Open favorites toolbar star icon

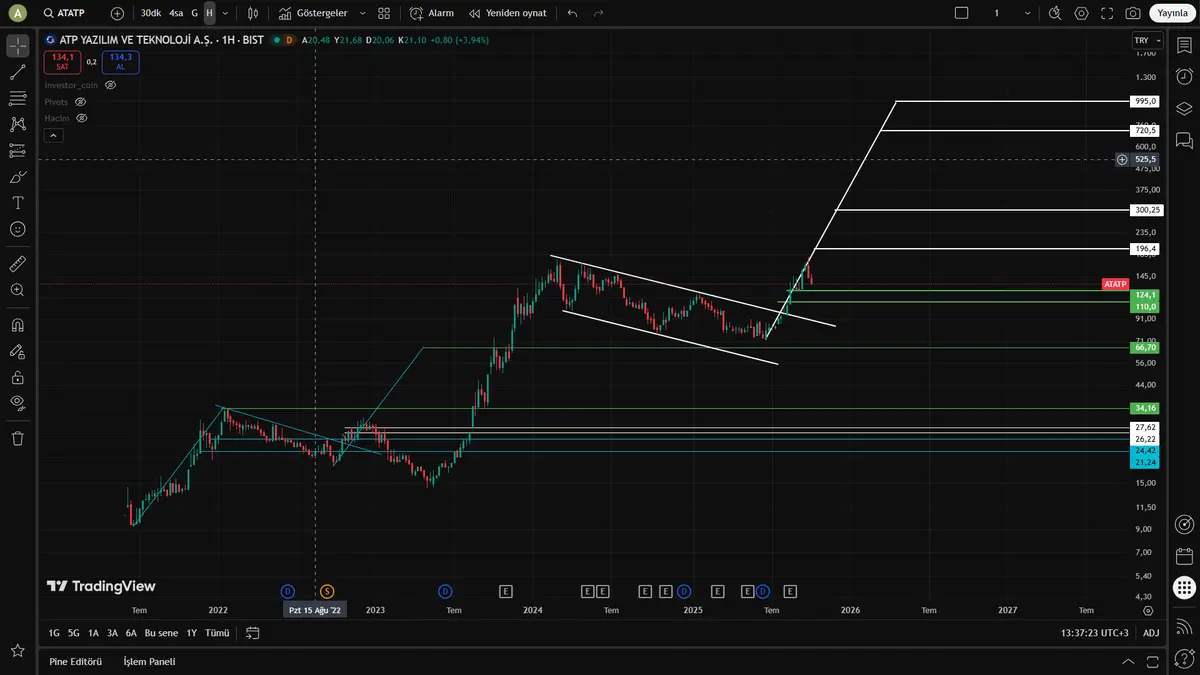click(18, 651)
